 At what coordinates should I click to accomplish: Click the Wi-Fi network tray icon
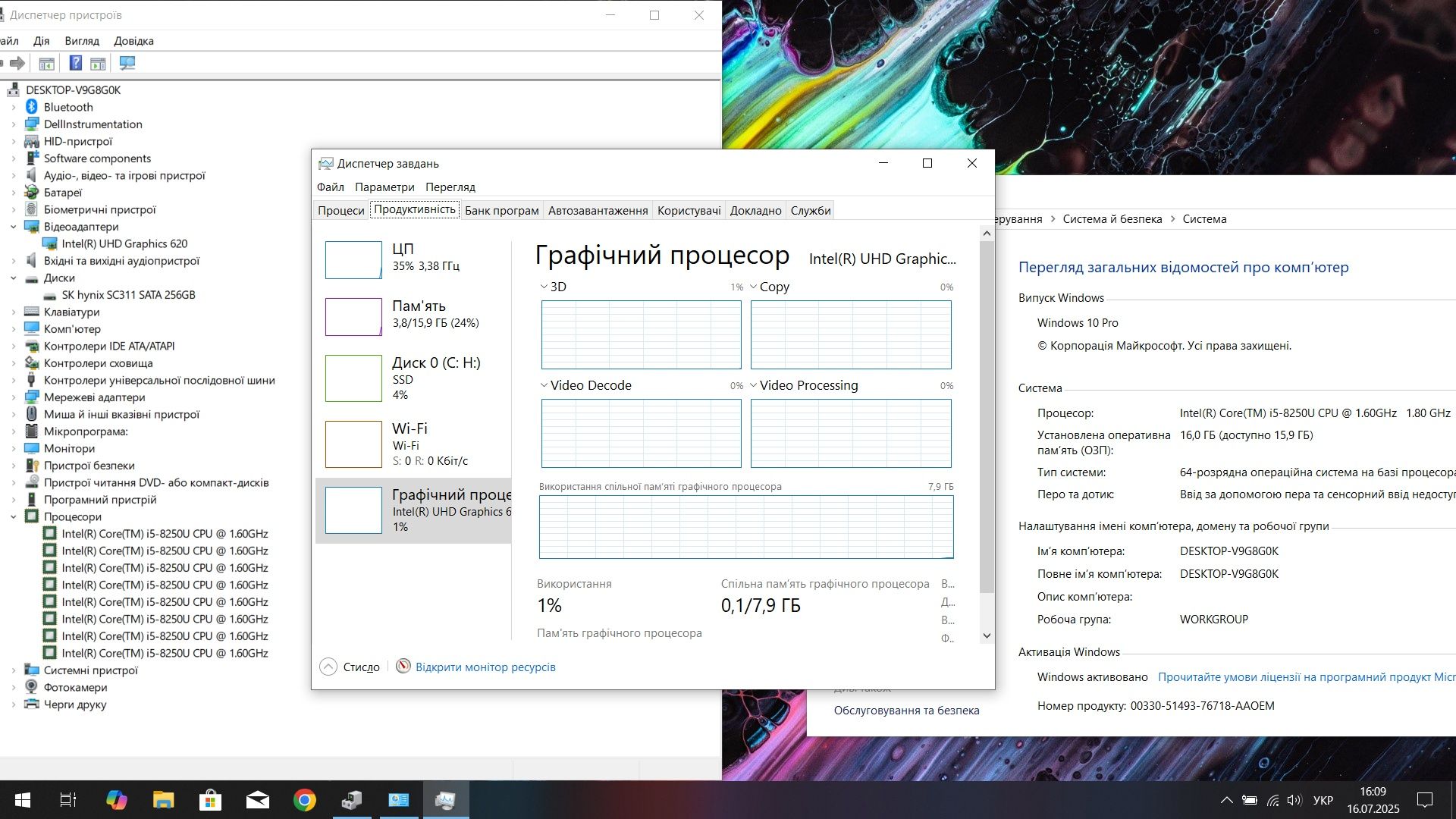[x=1272, y=800]
